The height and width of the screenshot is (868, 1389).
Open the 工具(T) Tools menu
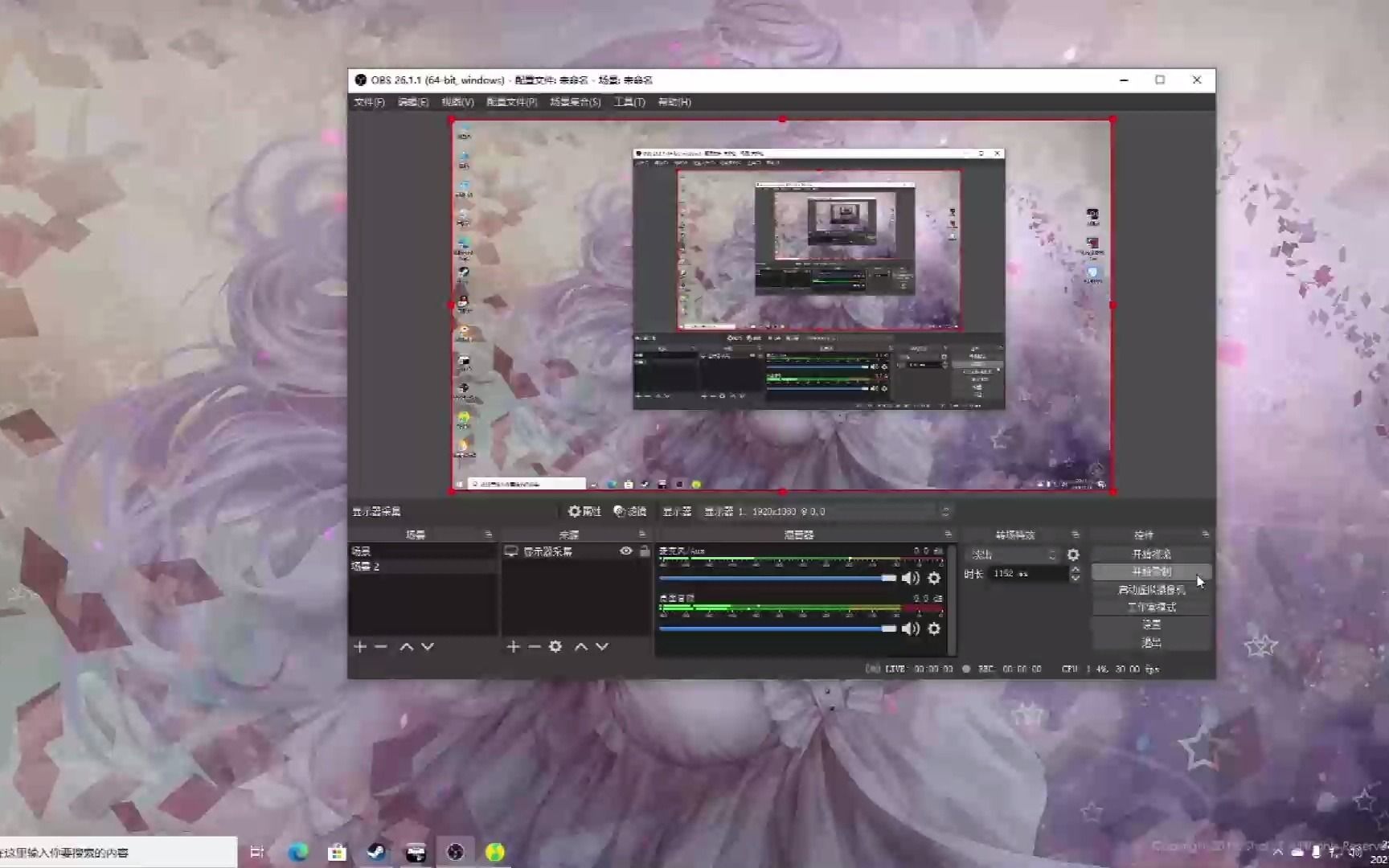629,102
